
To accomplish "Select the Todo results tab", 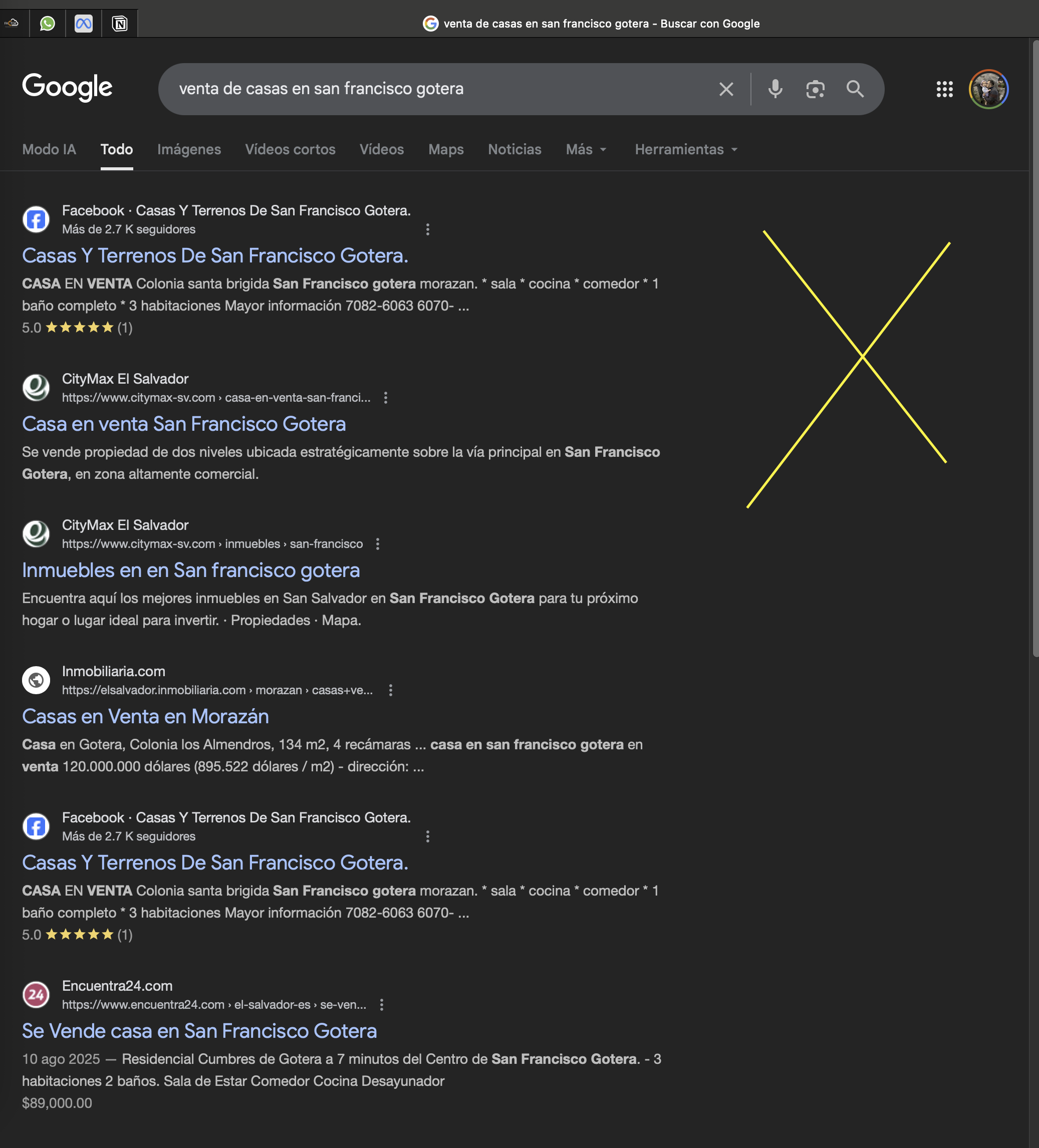I will coord(117,149).
